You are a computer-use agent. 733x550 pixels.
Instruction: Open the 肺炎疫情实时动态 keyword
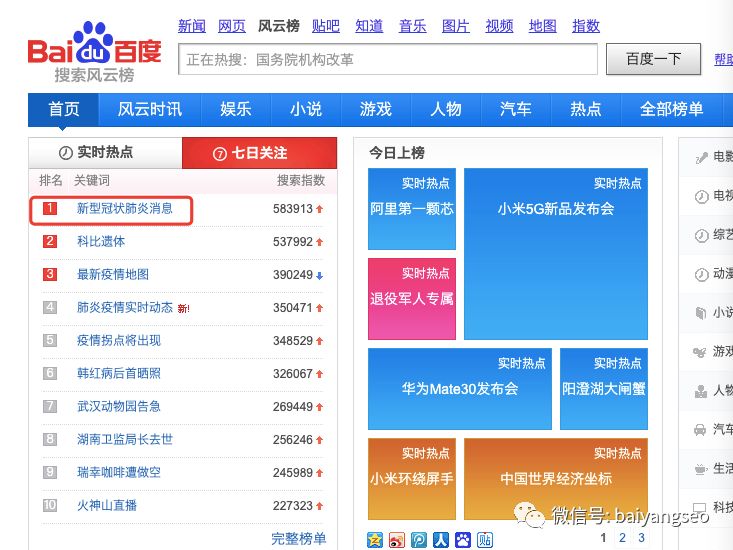(x=125, y=307)
